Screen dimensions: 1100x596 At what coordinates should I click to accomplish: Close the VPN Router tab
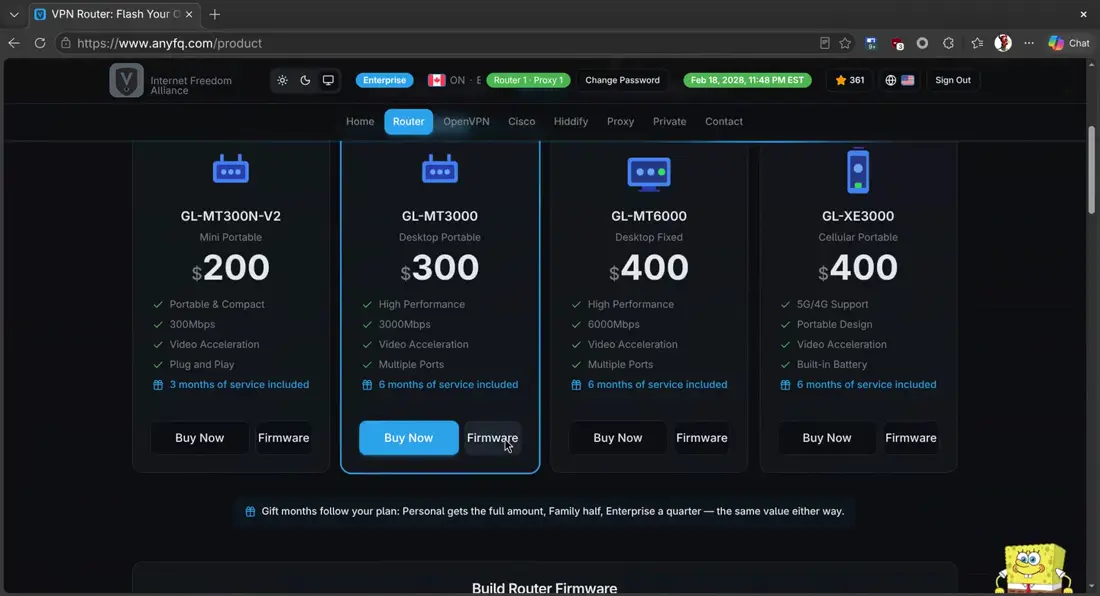(189, 14)
